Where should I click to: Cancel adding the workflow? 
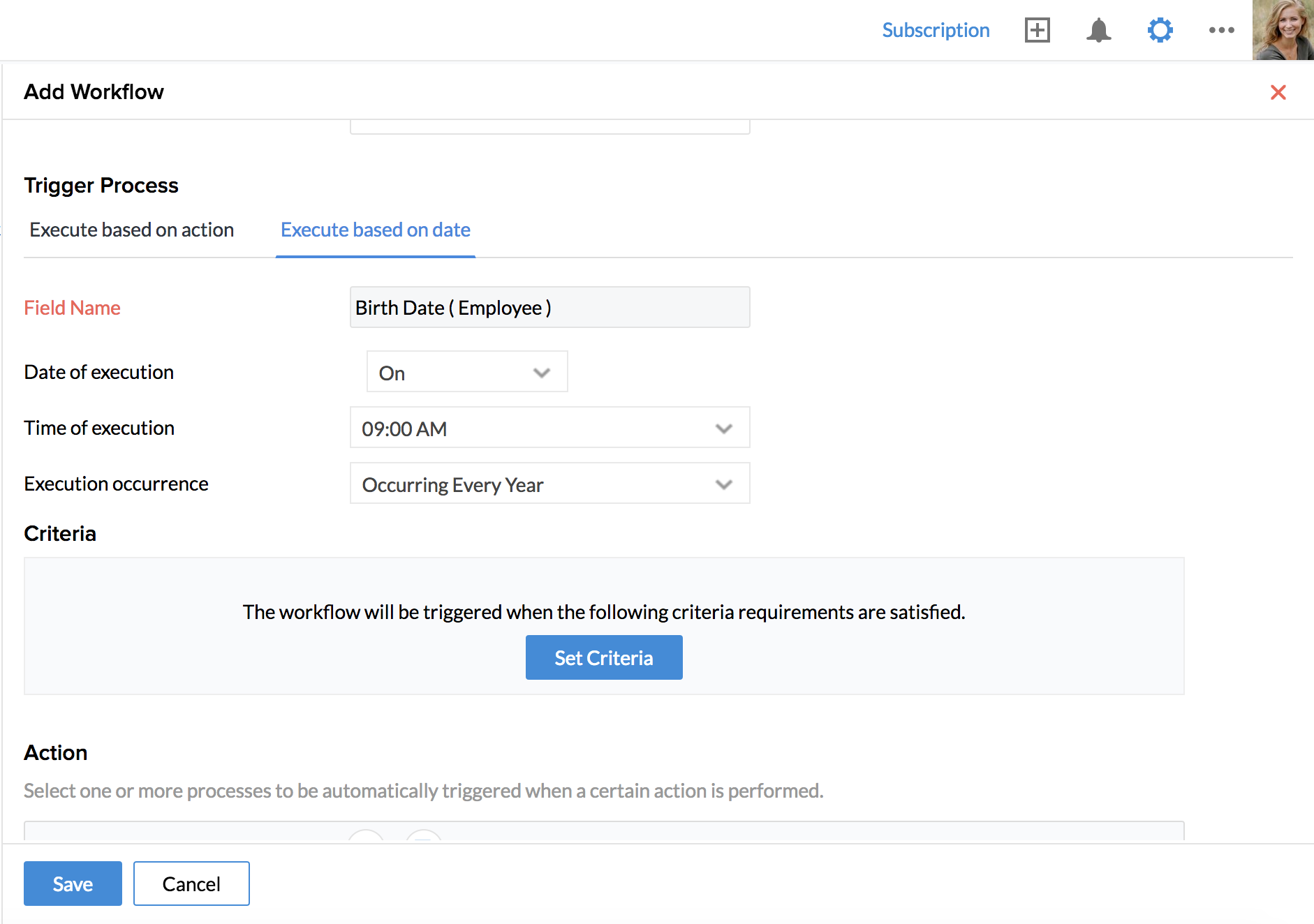(191, 884)
